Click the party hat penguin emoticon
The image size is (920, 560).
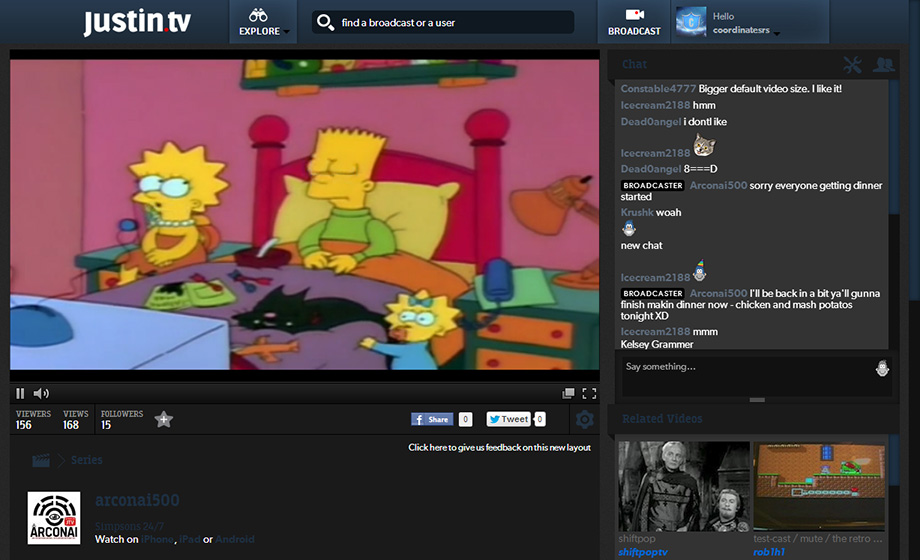click(x=699, y=271)
